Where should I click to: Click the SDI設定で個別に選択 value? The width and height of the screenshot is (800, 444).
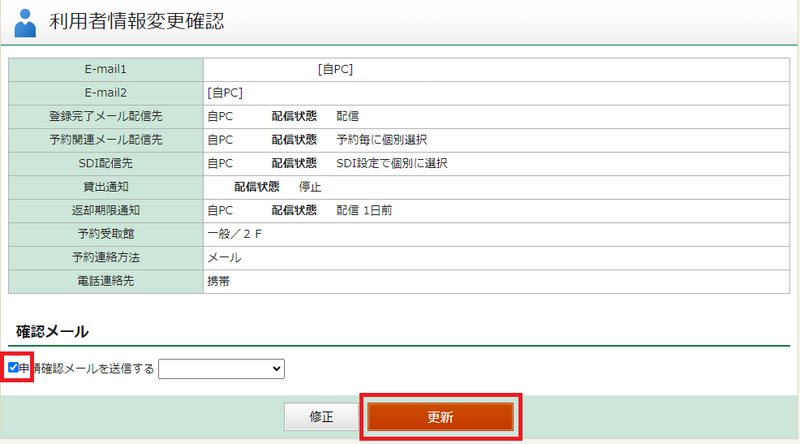click(x=392, y=163)
